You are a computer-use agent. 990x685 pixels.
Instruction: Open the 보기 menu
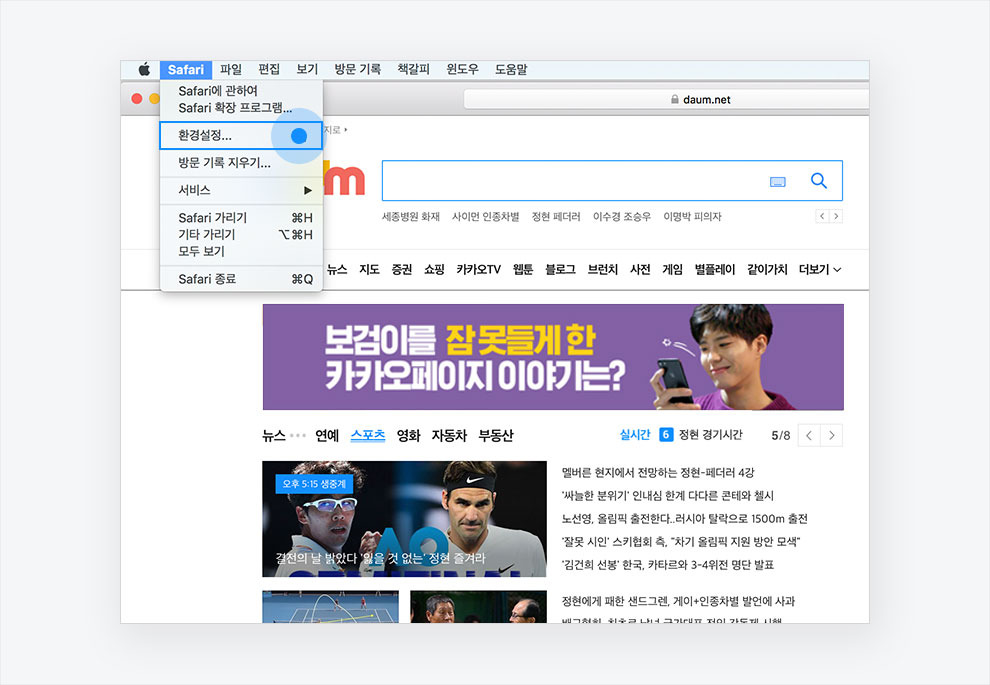[x=307, y=69]
